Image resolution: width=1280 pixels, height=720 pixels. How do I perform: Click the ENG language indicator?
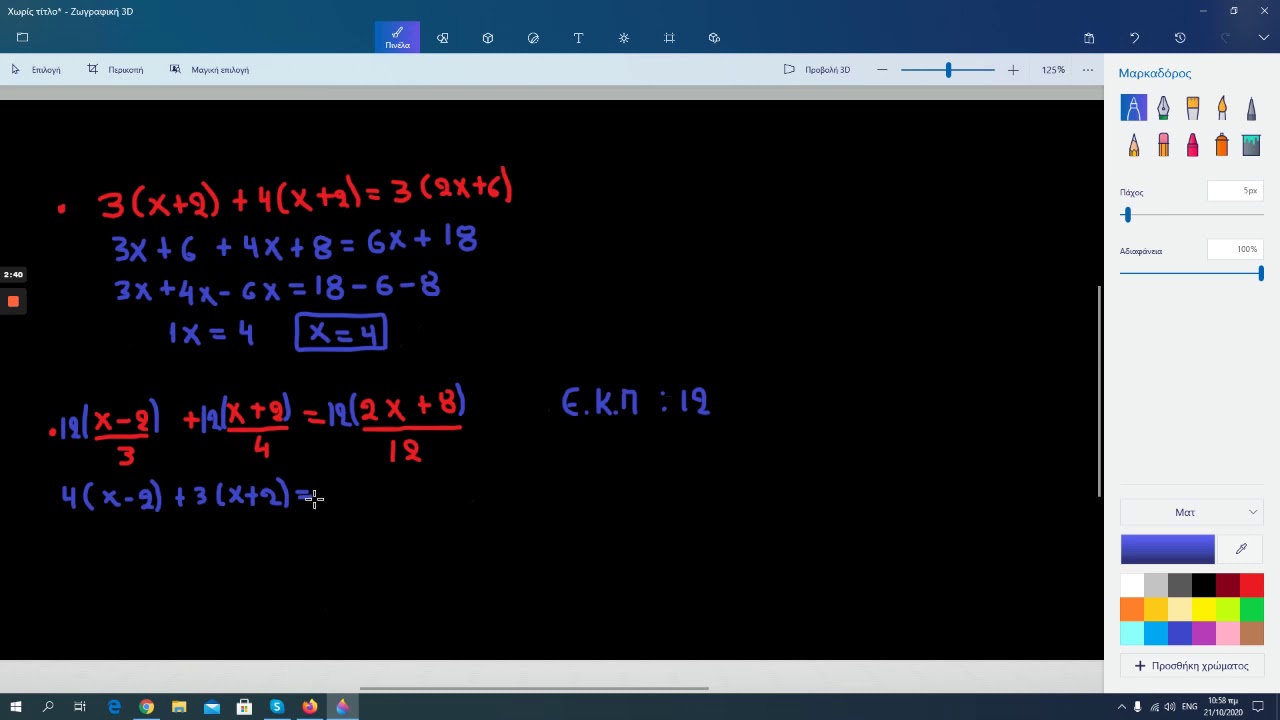tap(1189, 707)
